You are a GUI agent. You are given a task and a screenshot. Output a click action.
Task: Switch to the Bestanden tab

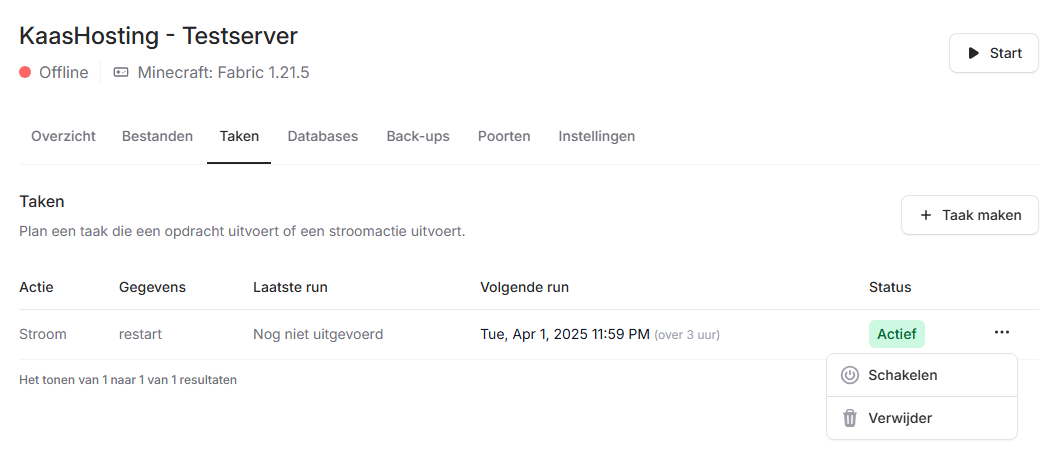pyautogui.click(x=157, y=136)
